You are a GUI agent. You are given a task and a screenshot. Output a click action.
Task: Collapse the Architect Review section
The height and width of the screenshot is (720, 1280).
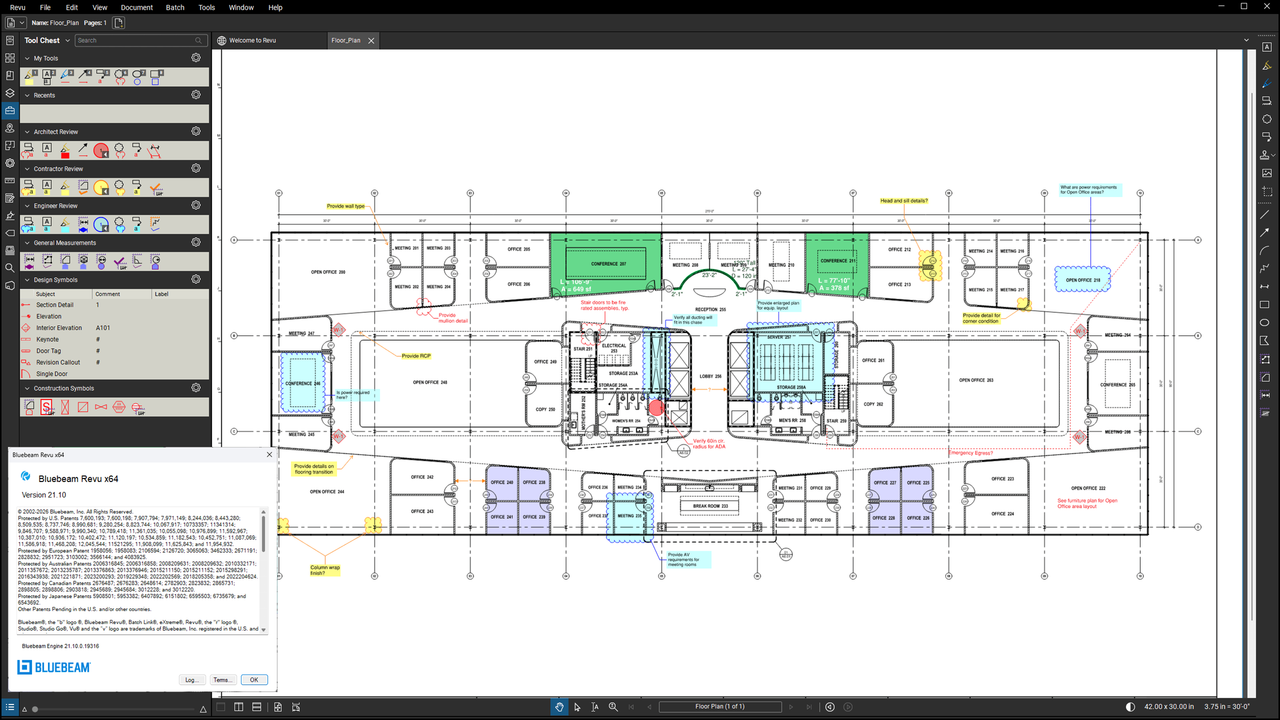[27, 131]
